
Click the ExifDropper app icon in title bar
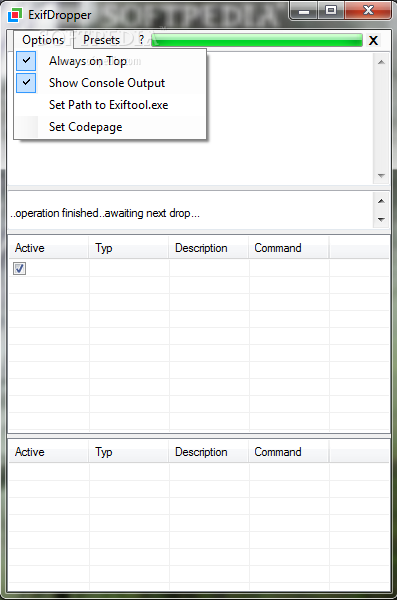coord(15,15)
